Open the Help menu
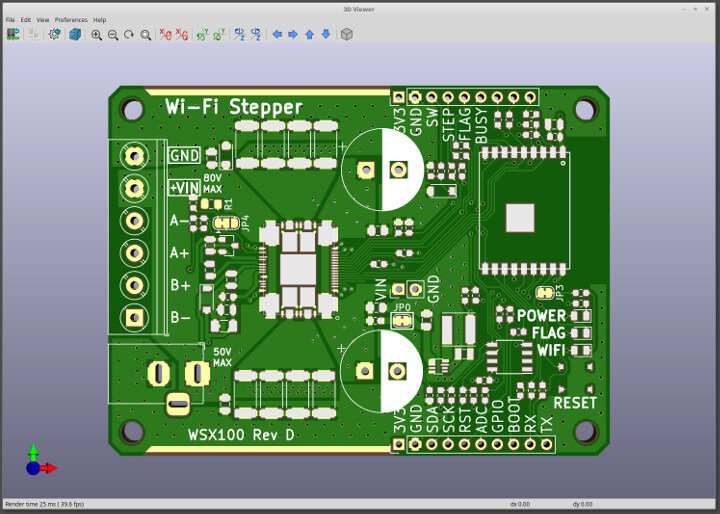The image size is (720, 514). click(100, 20)
